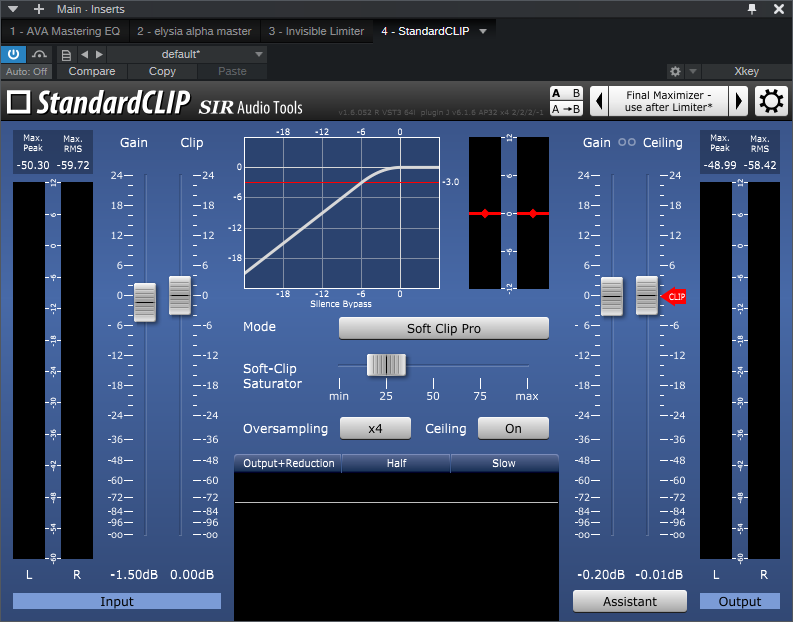793x622 pixels.
Task: Open StandardCLIP gear settings
Action: (x=771, y=101)
